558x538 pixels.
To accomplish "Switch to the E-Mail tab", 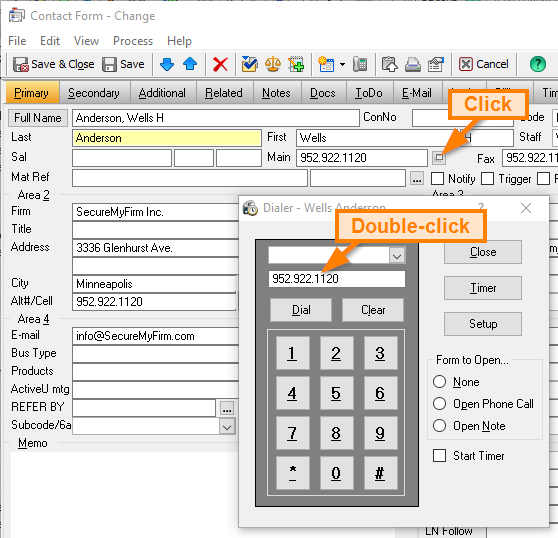I will (417, 93).
